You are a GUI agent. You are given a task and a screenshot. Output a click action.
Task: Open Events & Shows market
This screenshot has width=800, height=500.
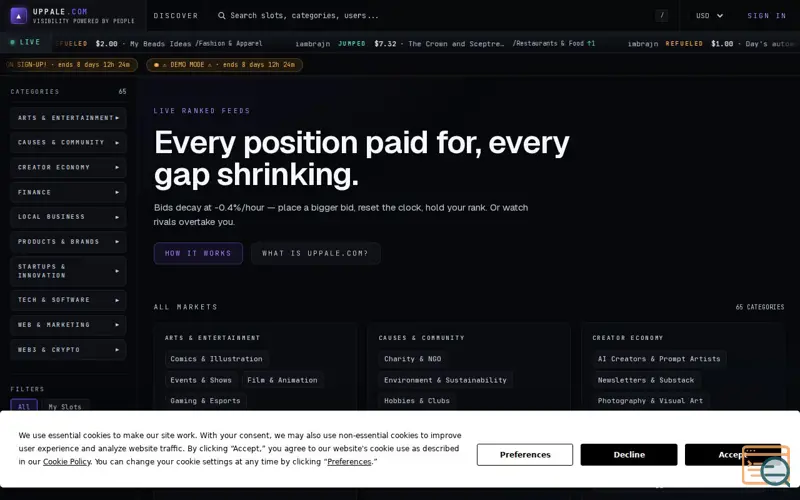pyautogui.click(x=201, y=380)
